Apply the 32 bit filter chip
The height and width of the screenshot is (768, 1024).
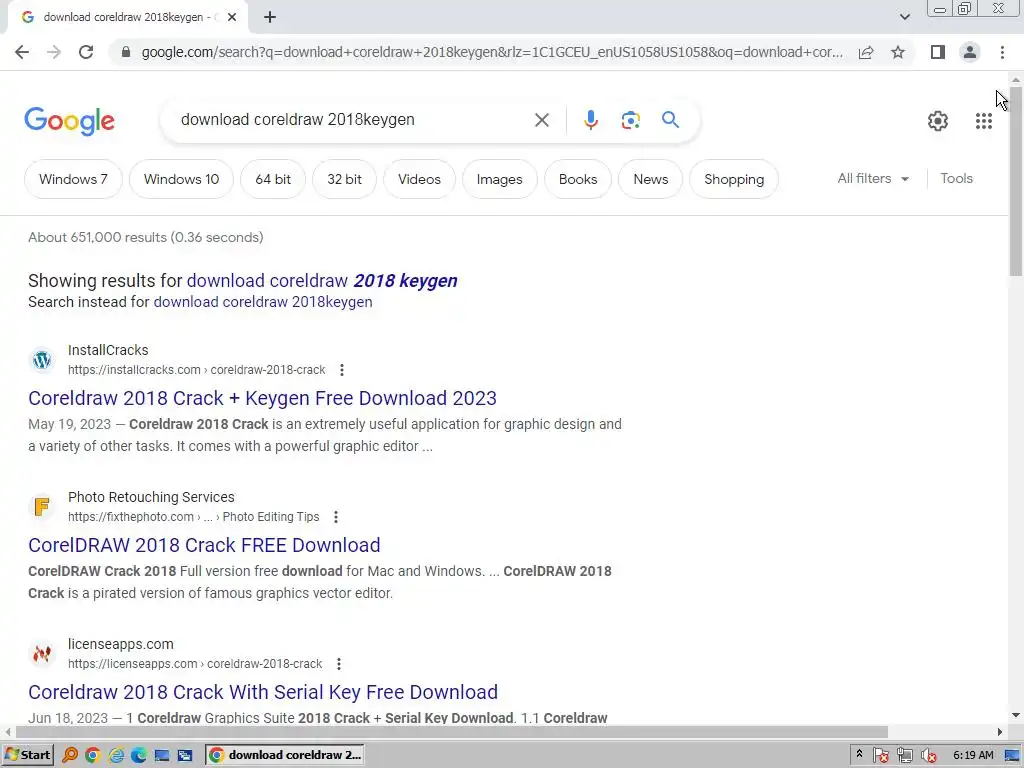coord(344,179)
